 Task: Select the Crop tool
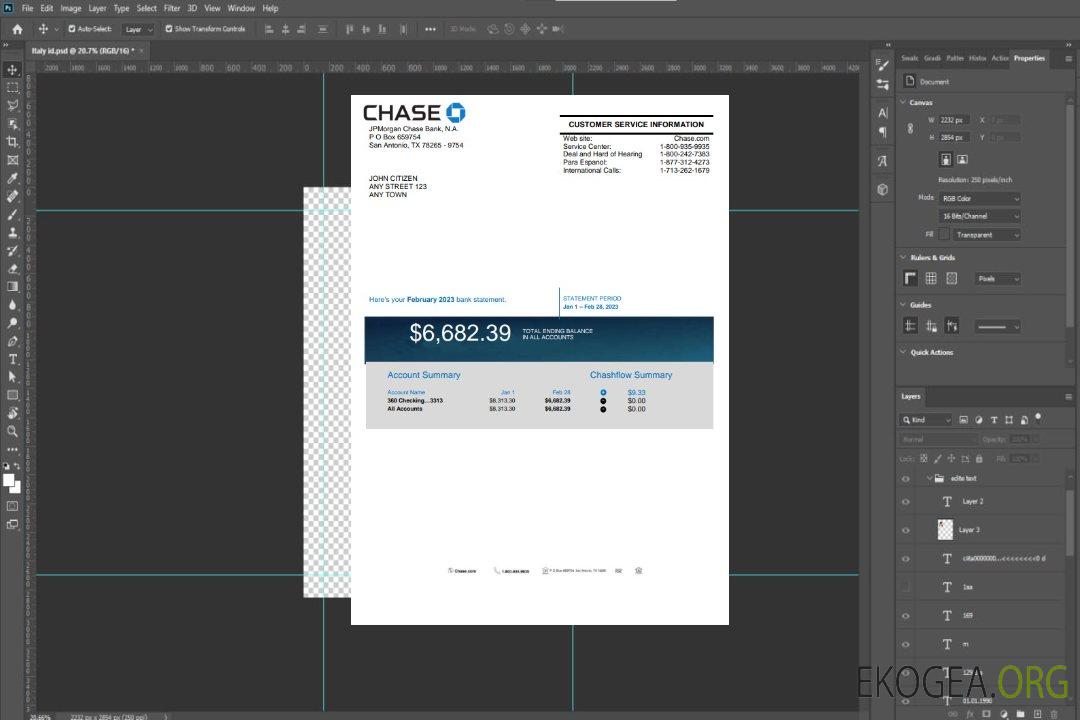click(12, 142)
